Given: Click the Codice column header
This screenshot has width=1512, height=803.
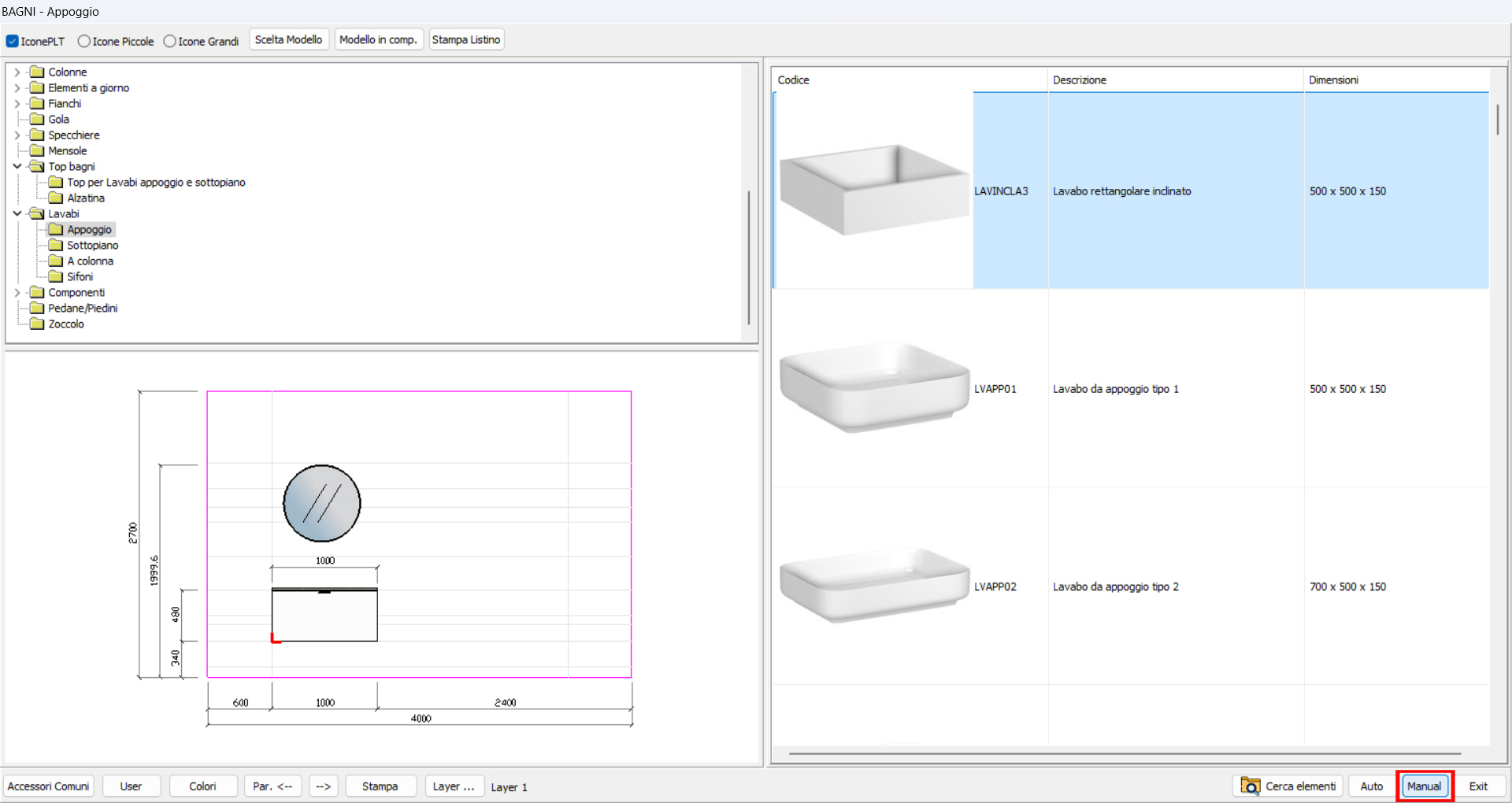Looking at the screenshot, I should pos(910,80).
